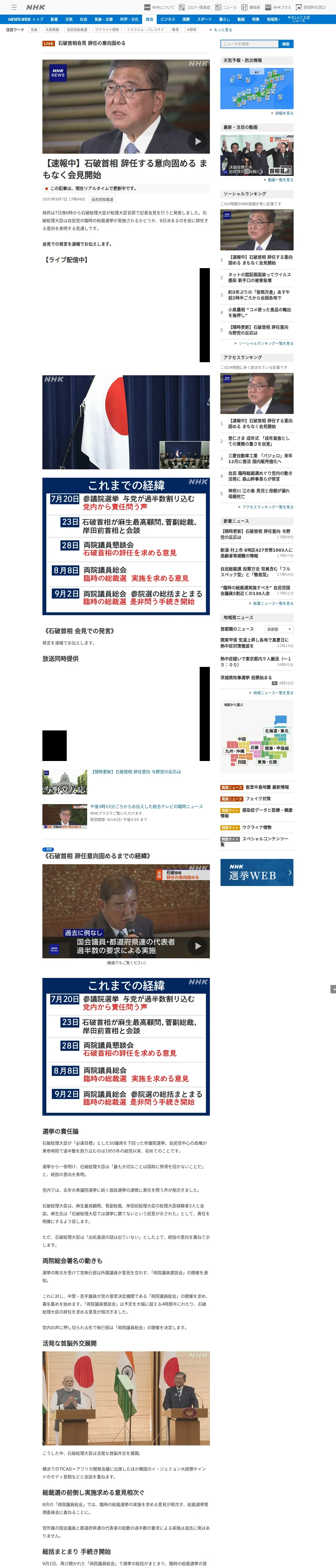Click the 与野党反応 thumbnail image
Viewport: 336px width, 1568px height.
click(65, 782)
